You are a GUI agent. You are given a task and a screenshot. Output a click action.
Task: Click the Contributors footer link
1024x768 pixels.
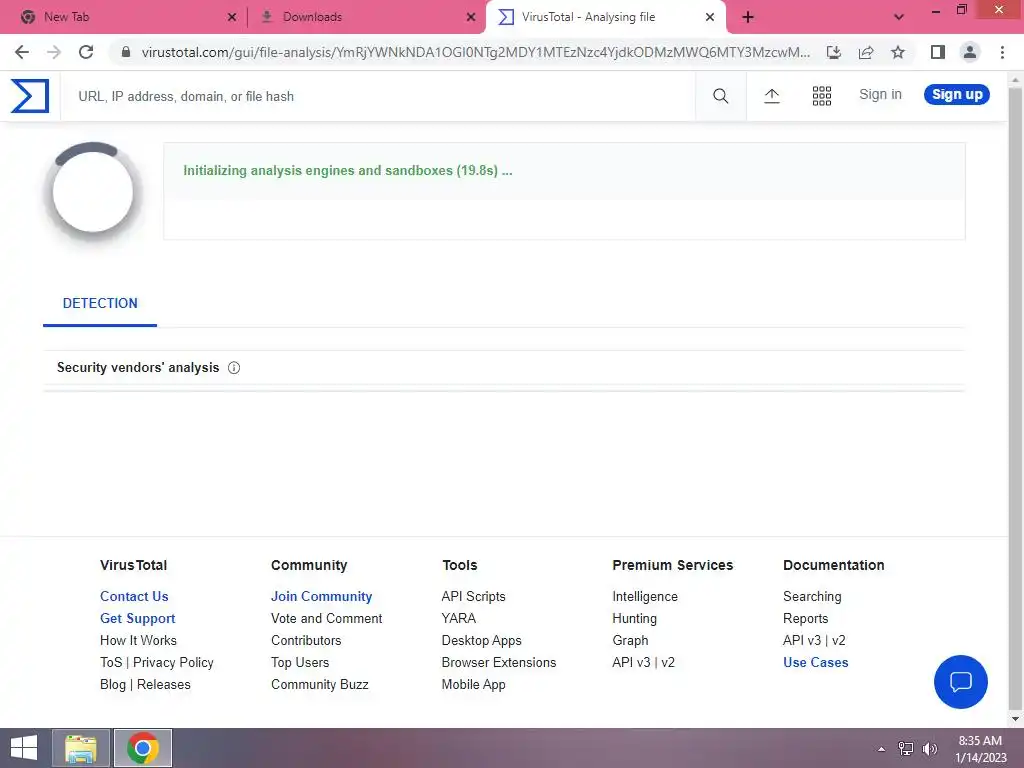click(306, 641)
